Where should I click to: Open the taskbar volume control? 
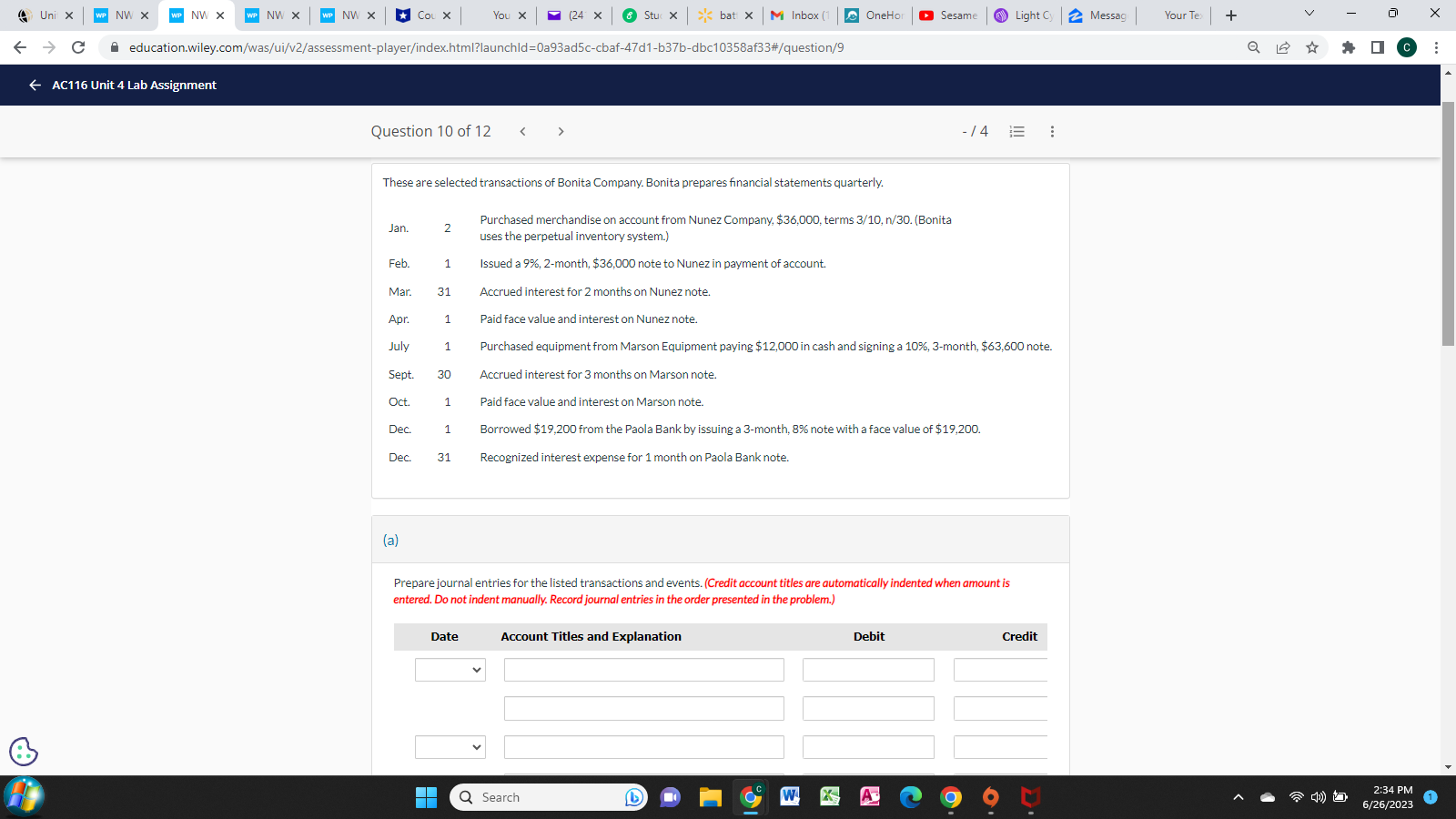click(1318, 797)
